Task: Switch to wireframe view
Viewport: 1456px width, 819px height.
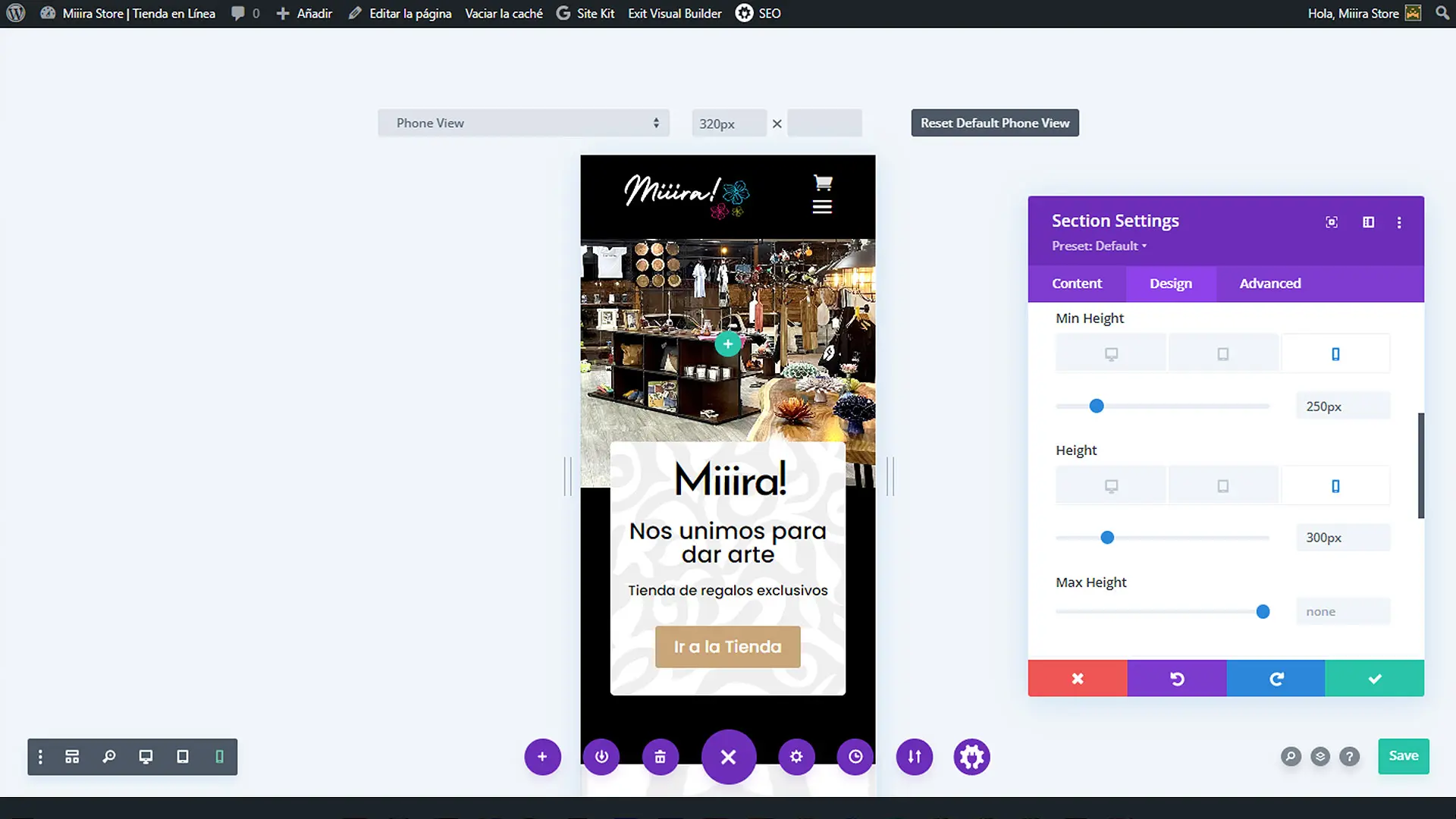Action: click(72, 757)
